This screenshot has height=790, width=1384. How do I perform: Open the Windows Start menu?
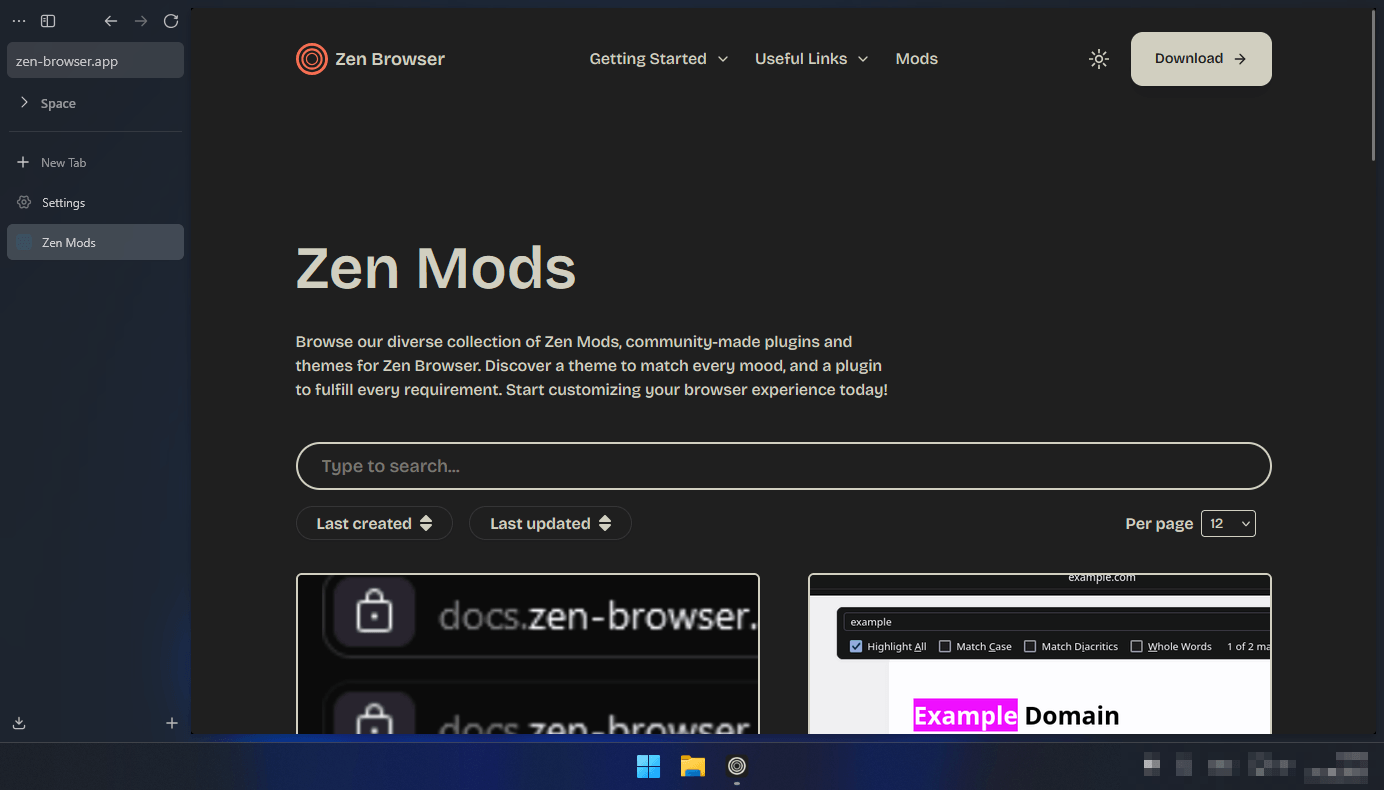[649, 766]
